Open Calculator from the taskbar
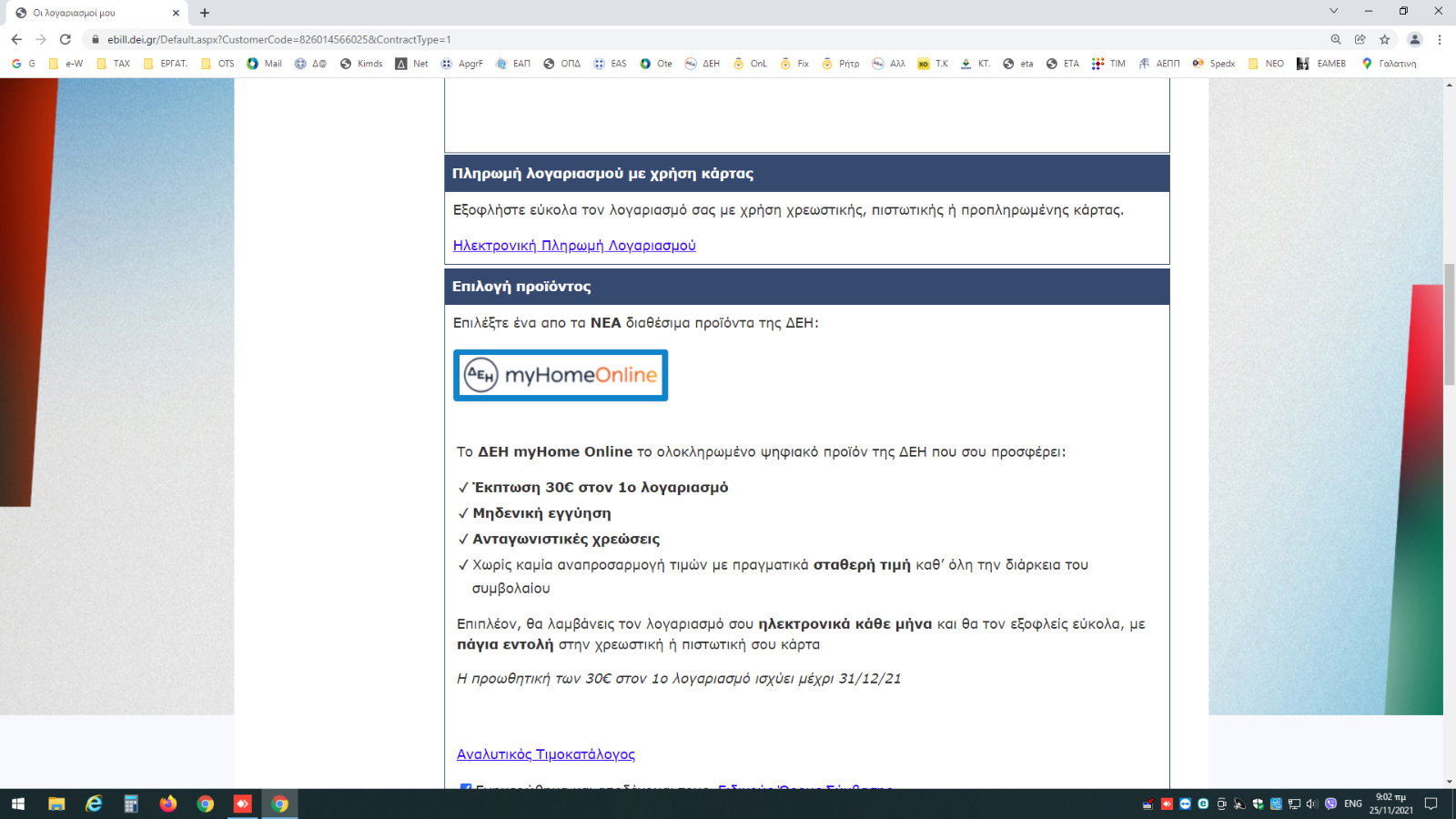The image size is (1456, 819). (131, 804)
